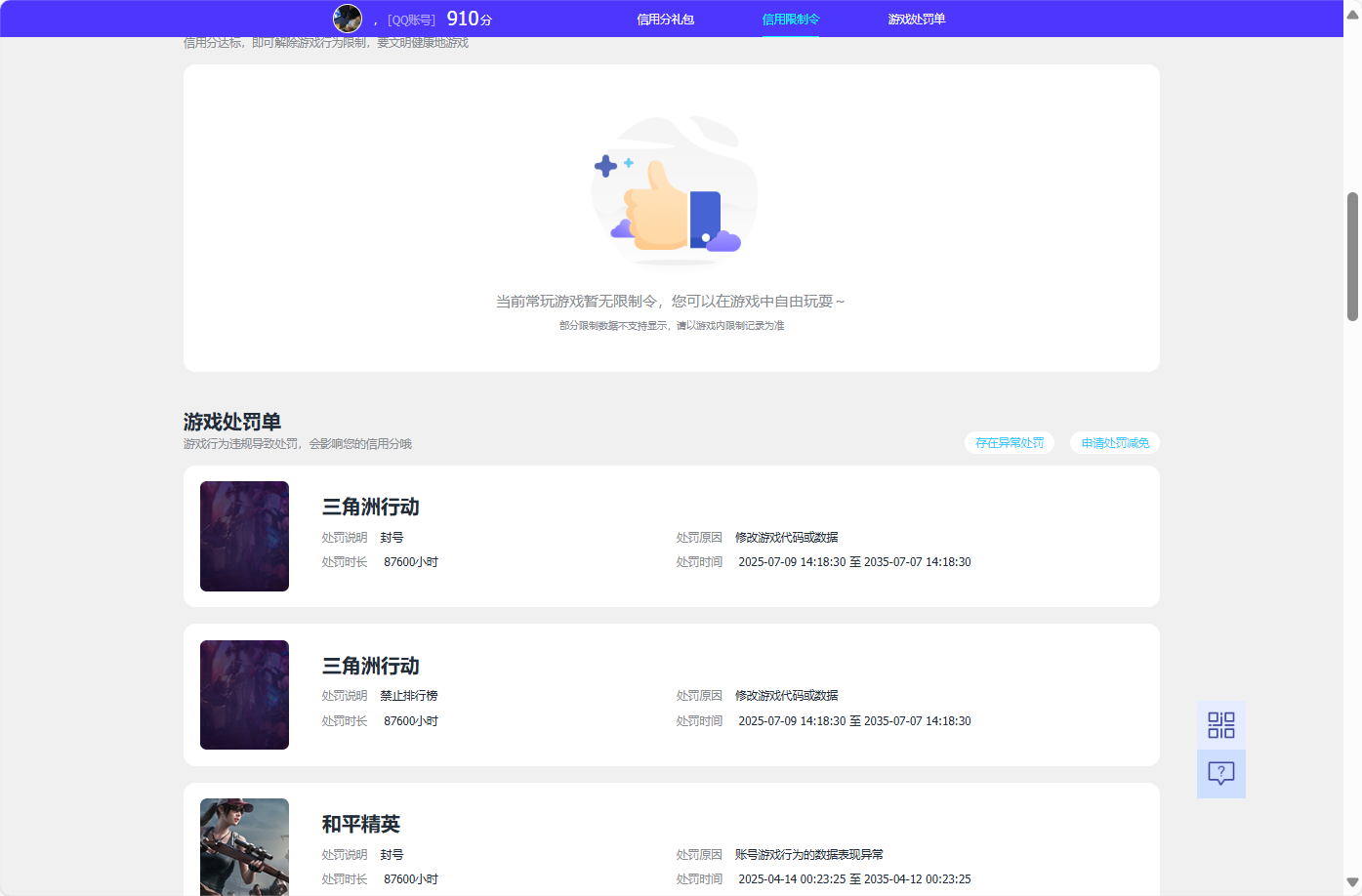Open the 和平精英 game thumbnail
The width and height of the screenshot is (1362, 896).
point(244,847)
